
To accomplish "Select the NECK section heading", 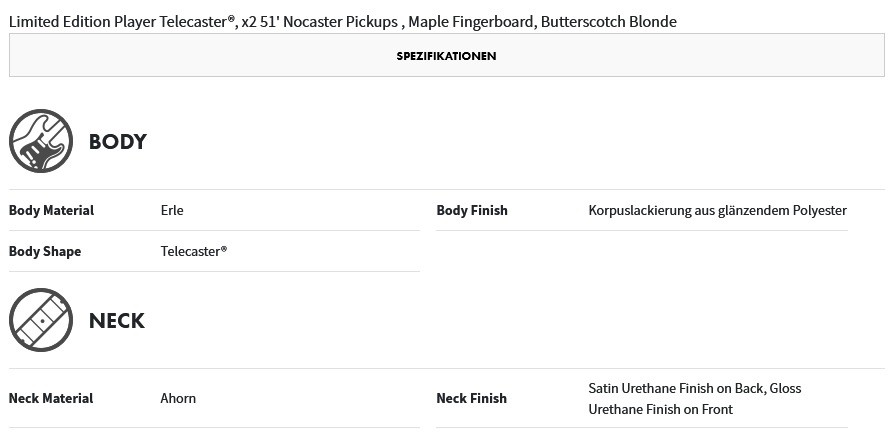I will click(117, 321).
